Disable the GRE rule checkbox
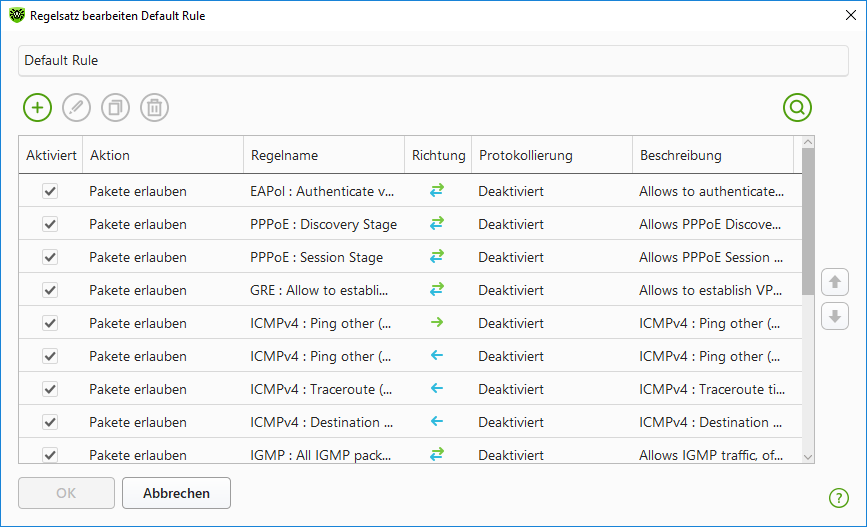This screenshot has width=867, height=527. tap(50, 290)
